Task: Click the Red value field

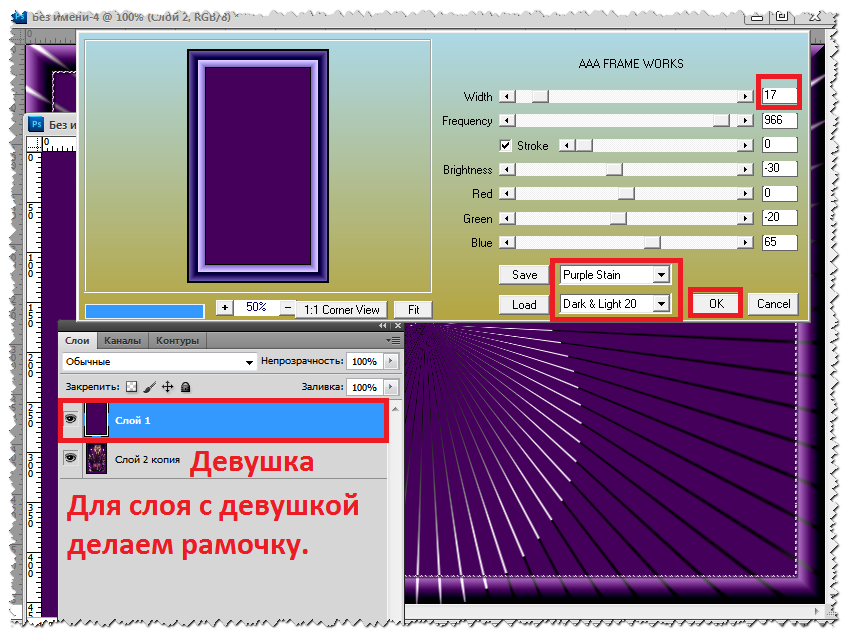Action: point(779,193)
